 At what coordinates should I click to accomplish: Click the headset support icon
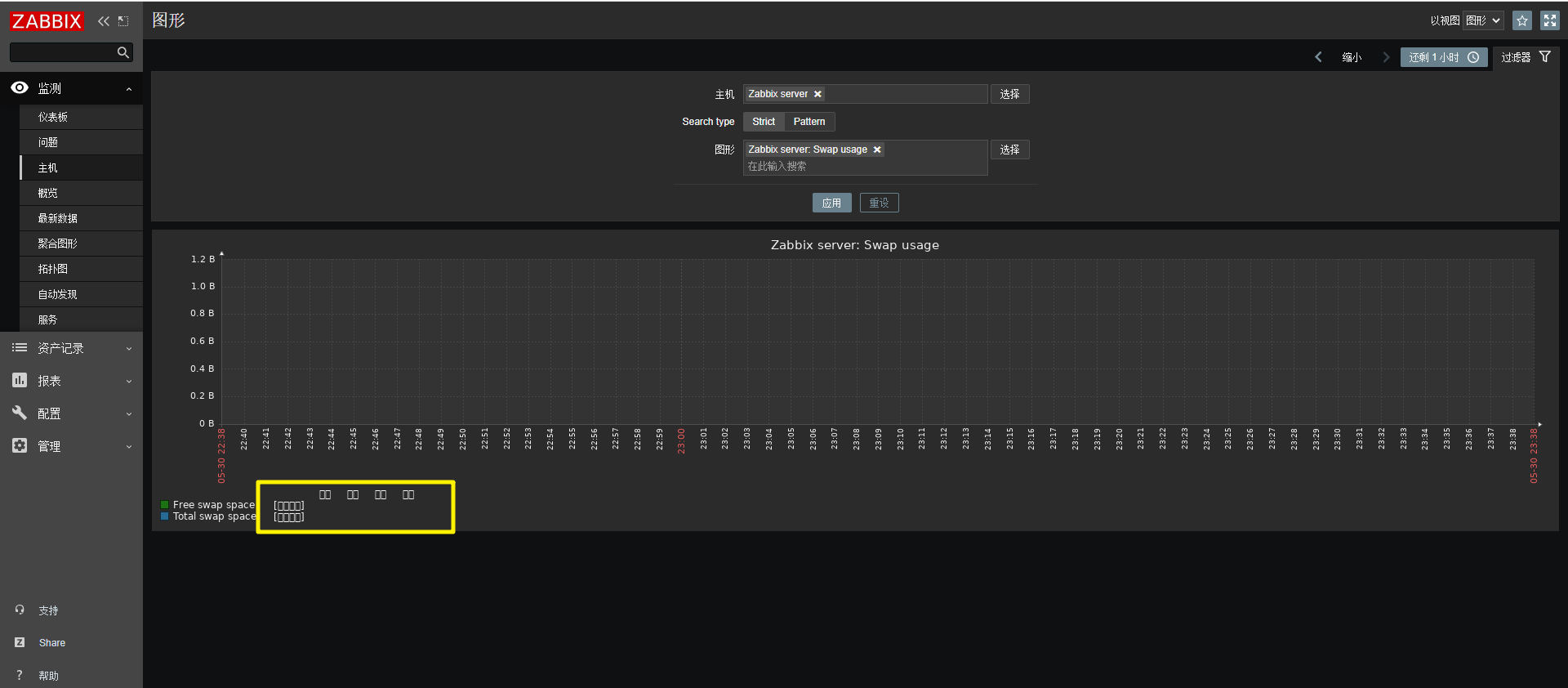coord(20,610)
